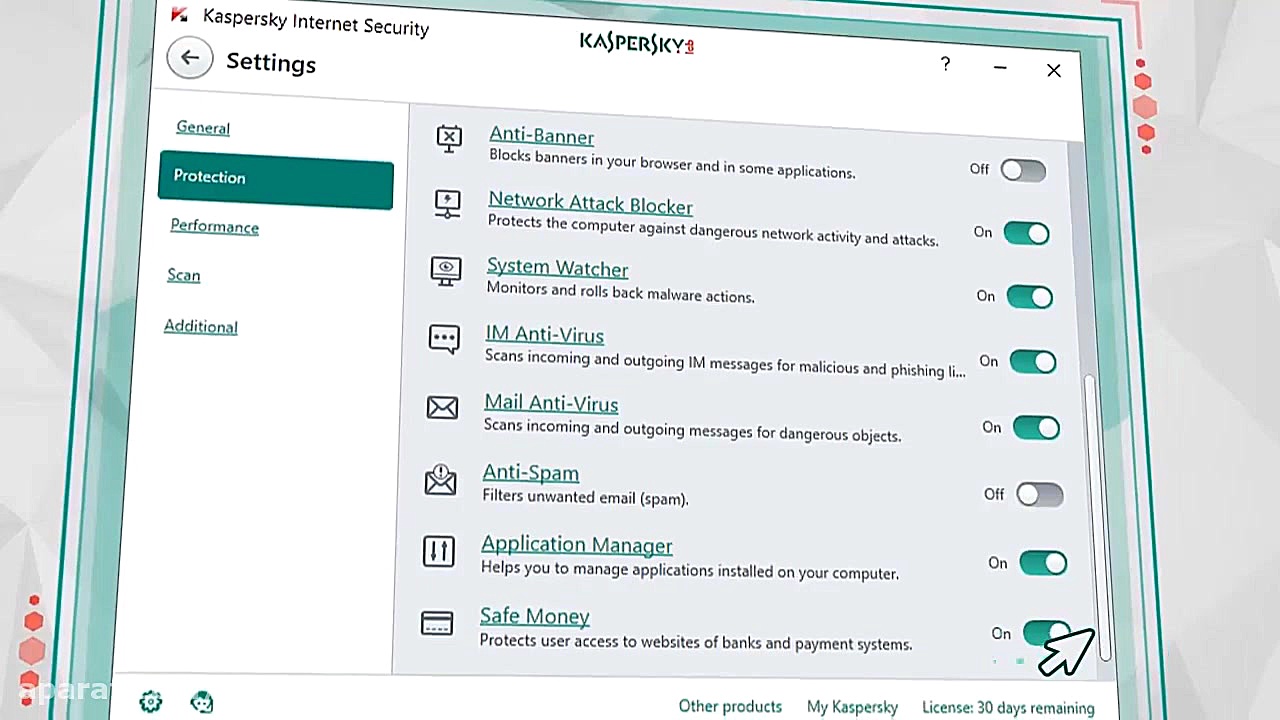Open help with the question mark icon
This screenshot has height=720, width=1280.
click(945, 64)
